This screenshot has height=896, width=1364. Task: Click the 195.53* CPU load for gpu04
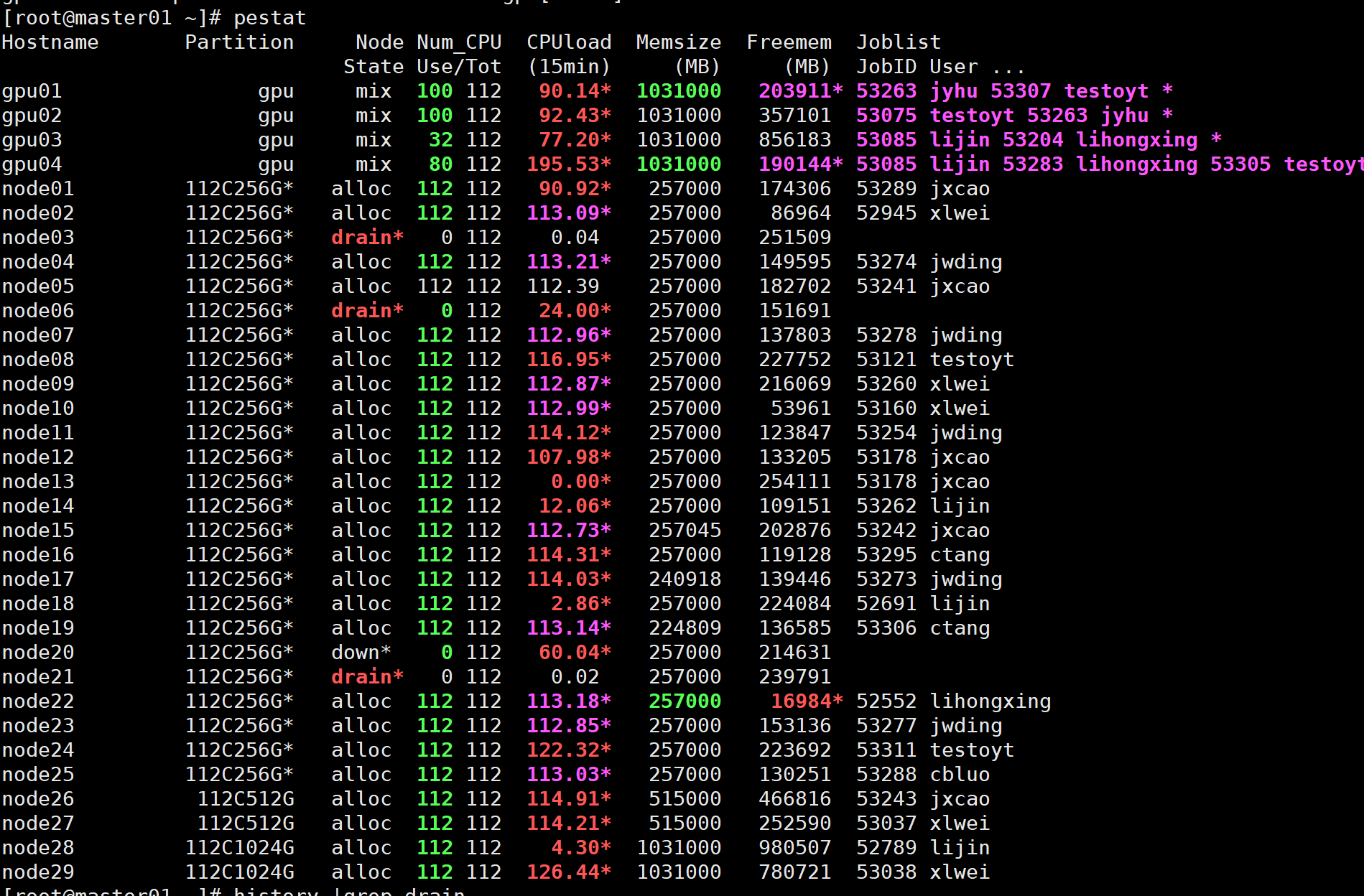click(x=569, y=164)
